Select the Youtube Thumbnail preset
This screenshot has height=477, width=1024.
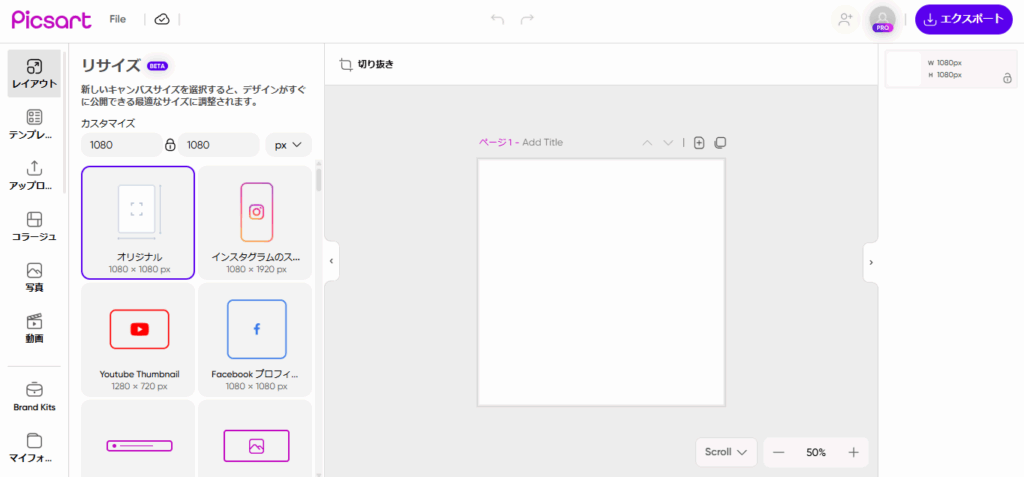138,340
